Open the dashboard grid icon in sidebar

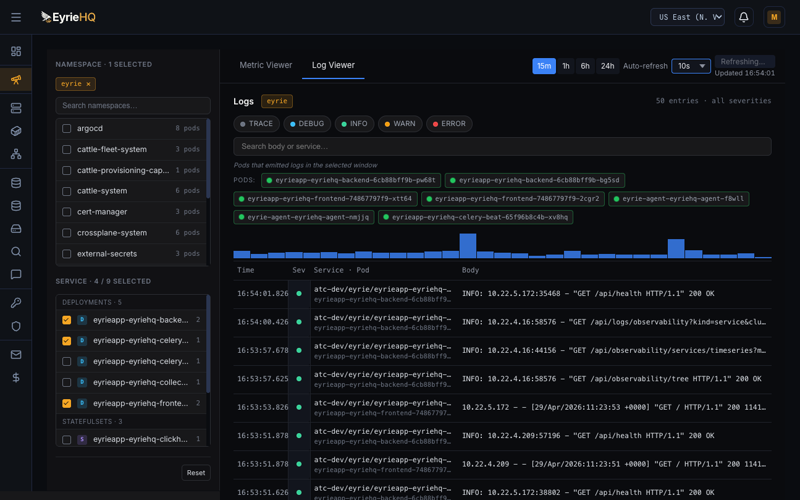(16, 51)
